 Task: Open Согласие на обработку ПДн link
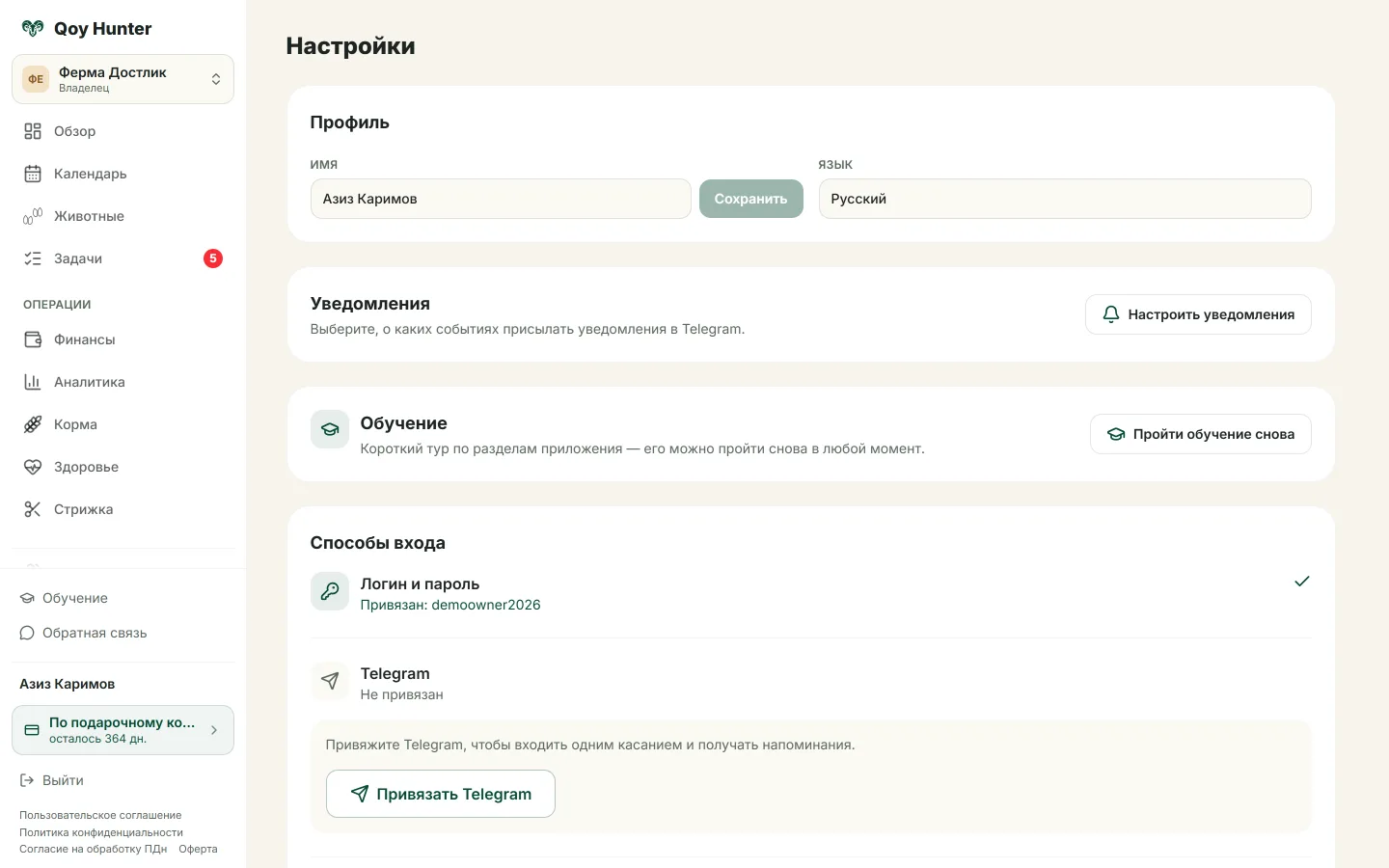(94, 849)
